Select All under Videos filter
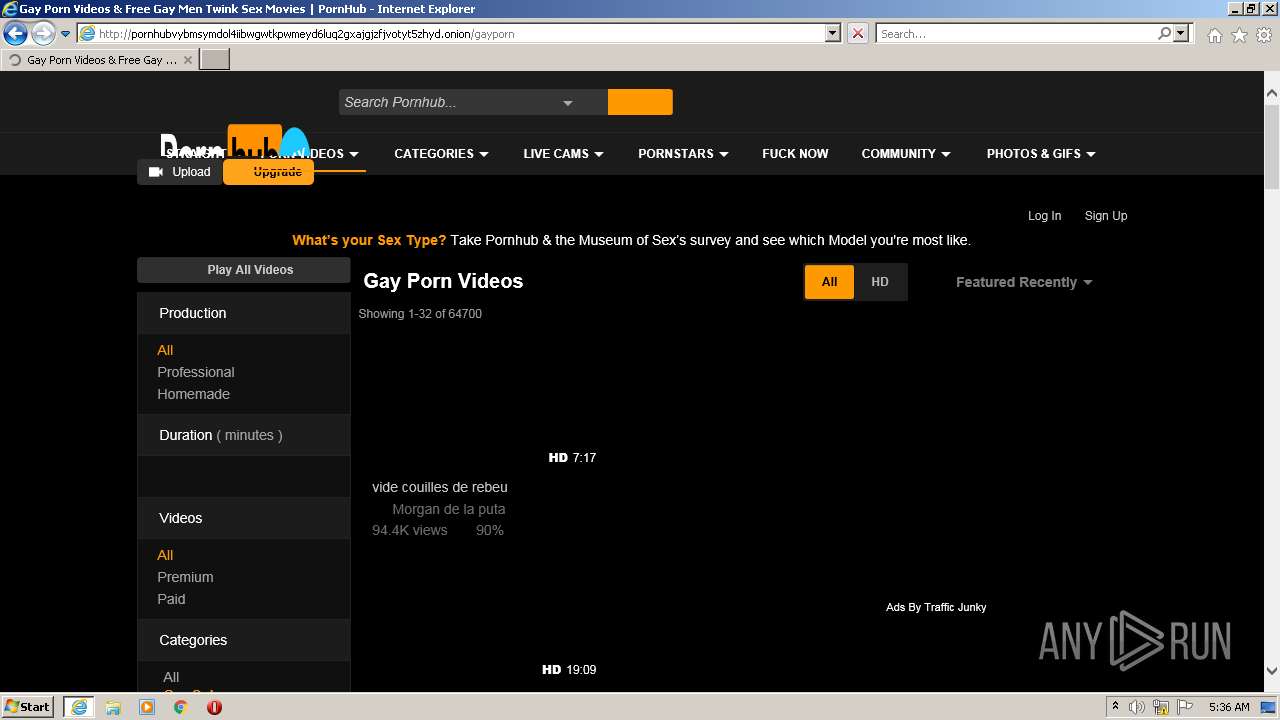Image resolution: width=1280 pixels, height=720 pixels. pyautogui.click(x=165, y=555)
